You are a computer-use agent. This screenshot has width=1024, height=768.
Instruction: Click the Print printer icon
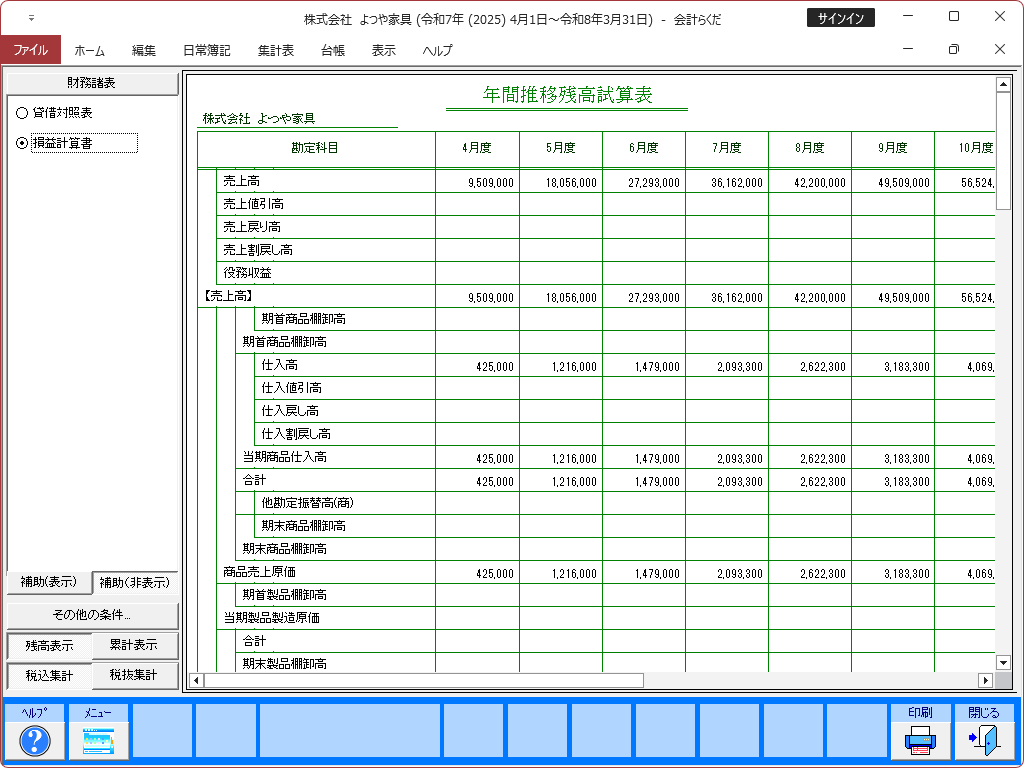(x=920, y=741)
